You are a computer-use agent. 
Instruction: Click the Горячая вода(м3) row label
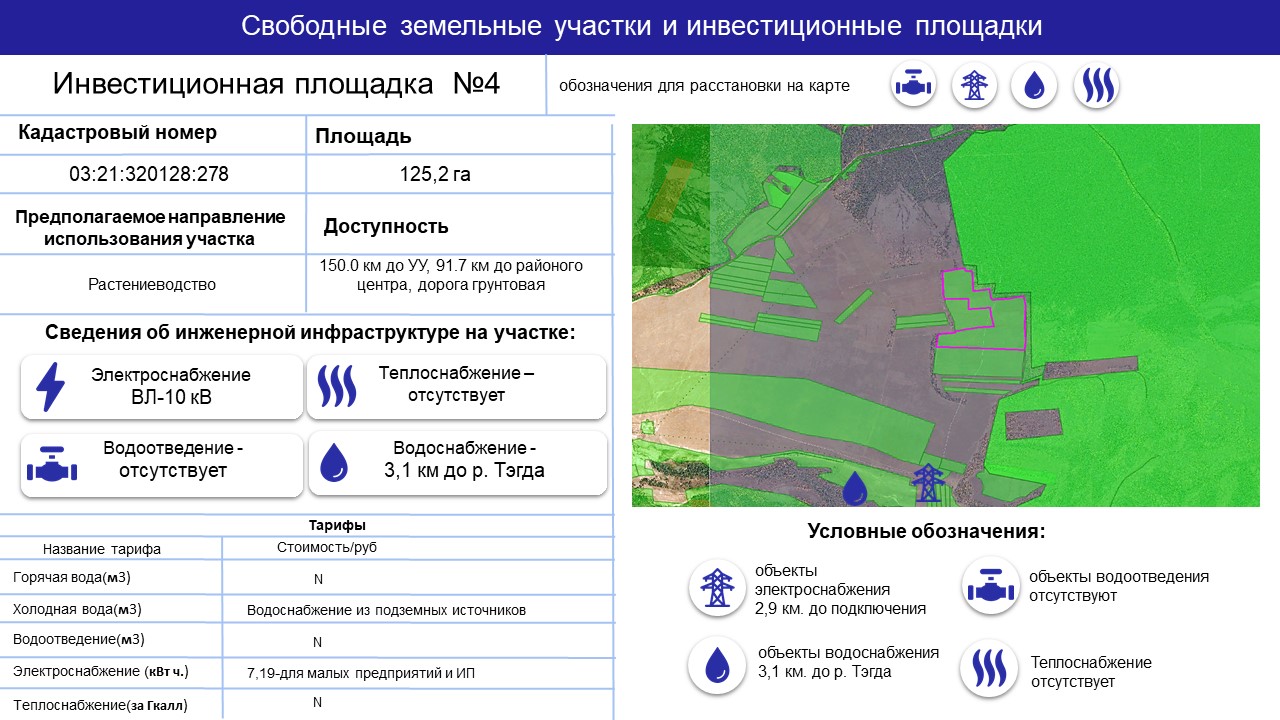pyautogui.click(x=72, y=578)
